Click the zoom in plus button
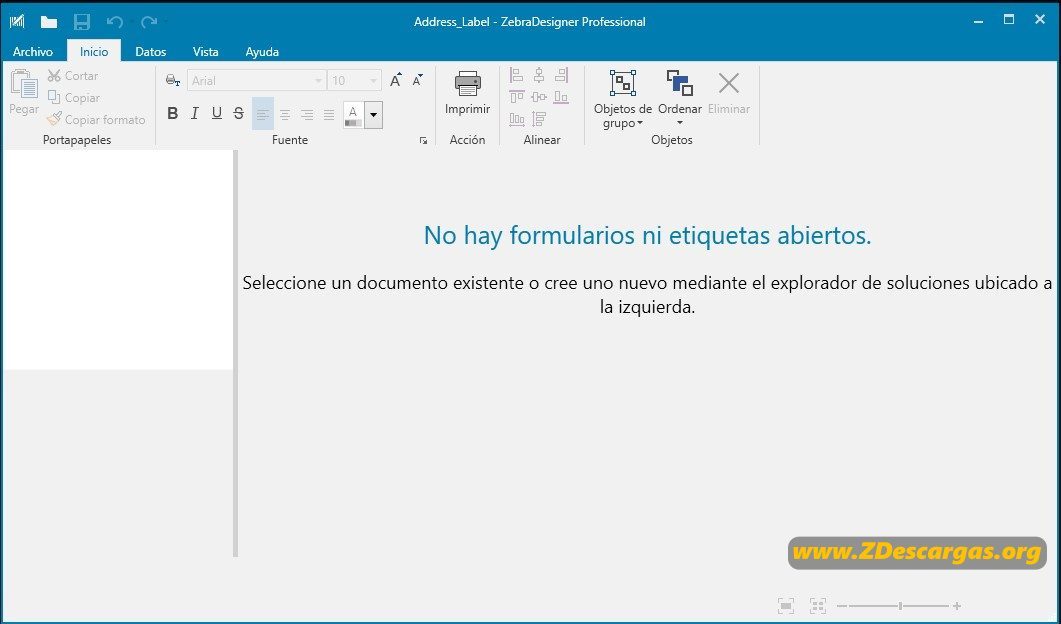Image resolution: width=1061 pixels, height=624 pixels. pos(957,606)
